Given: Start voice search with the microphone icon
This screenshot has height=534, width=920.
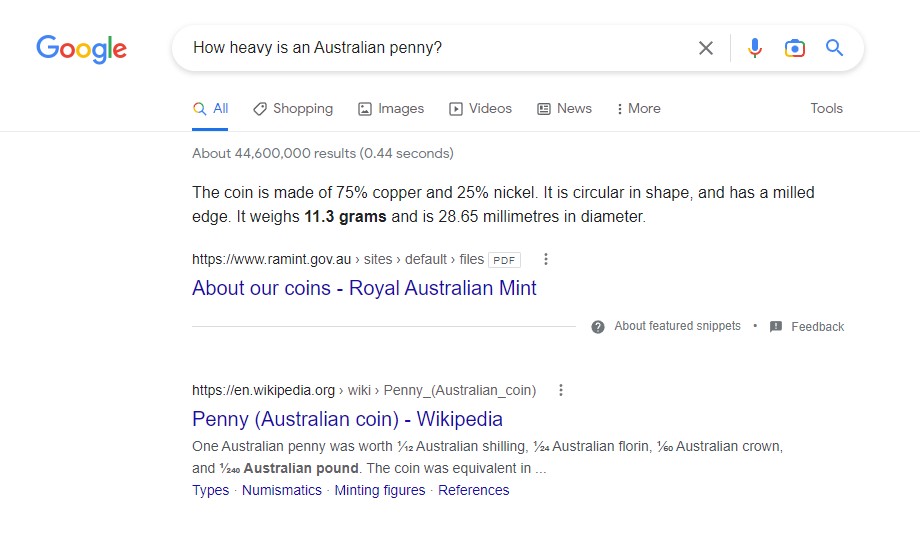Looking at the screenshot, I should click(x=755, y=48).
